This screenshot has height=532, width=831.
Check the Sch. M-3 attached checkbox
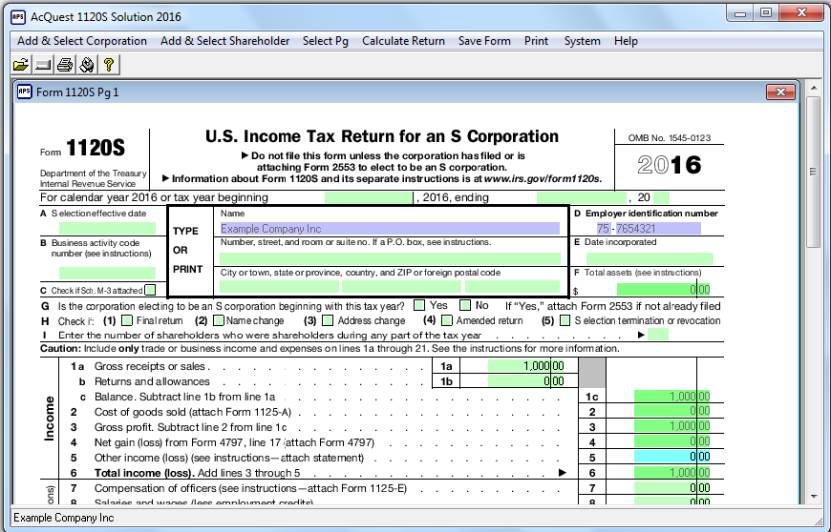point(151,290)
